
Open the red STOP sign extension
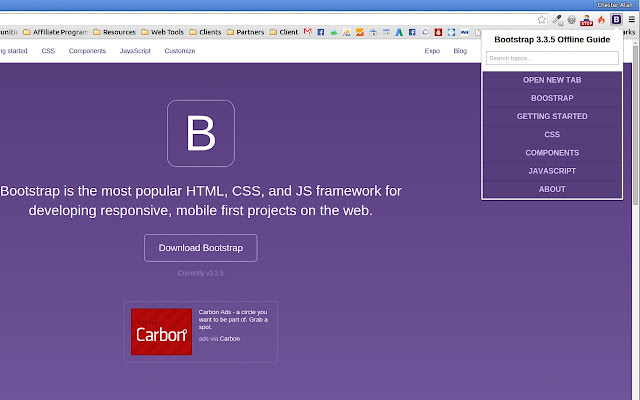coord(587,20)
